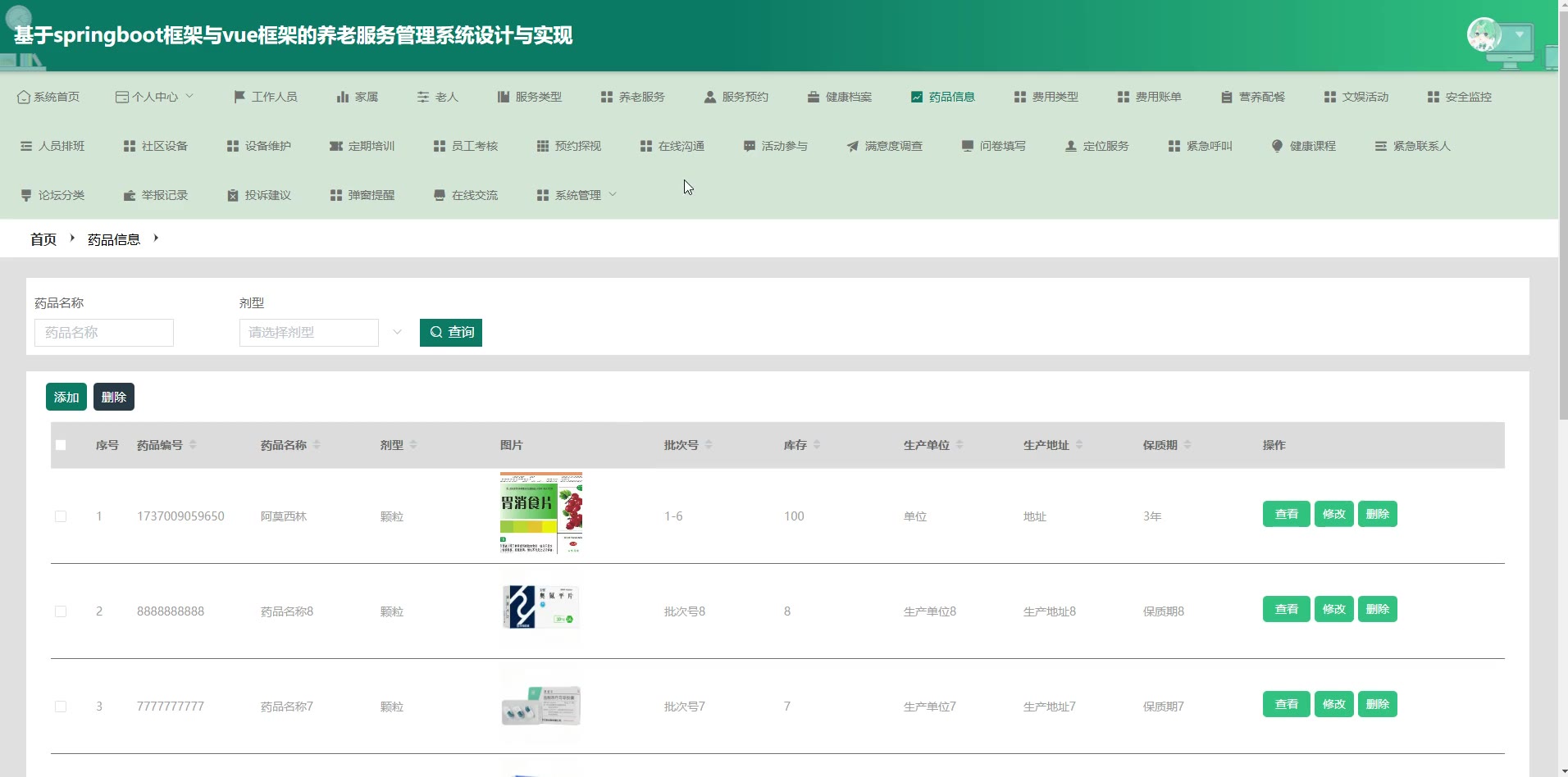Open the 剂型 select dropdown
The width and height of the screenshot is (1568, 777).
(309, 333)
